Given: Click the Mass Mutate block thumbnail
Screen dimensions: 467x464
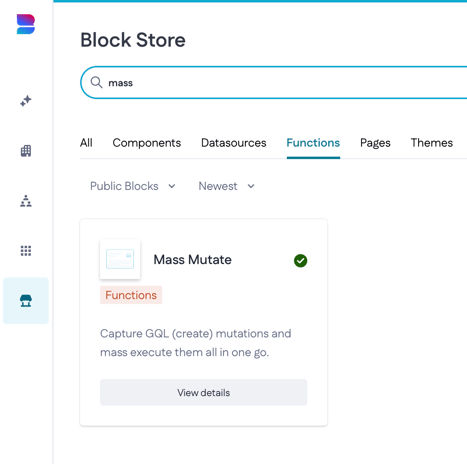Looking at the screenshot, I should [120, 259].
